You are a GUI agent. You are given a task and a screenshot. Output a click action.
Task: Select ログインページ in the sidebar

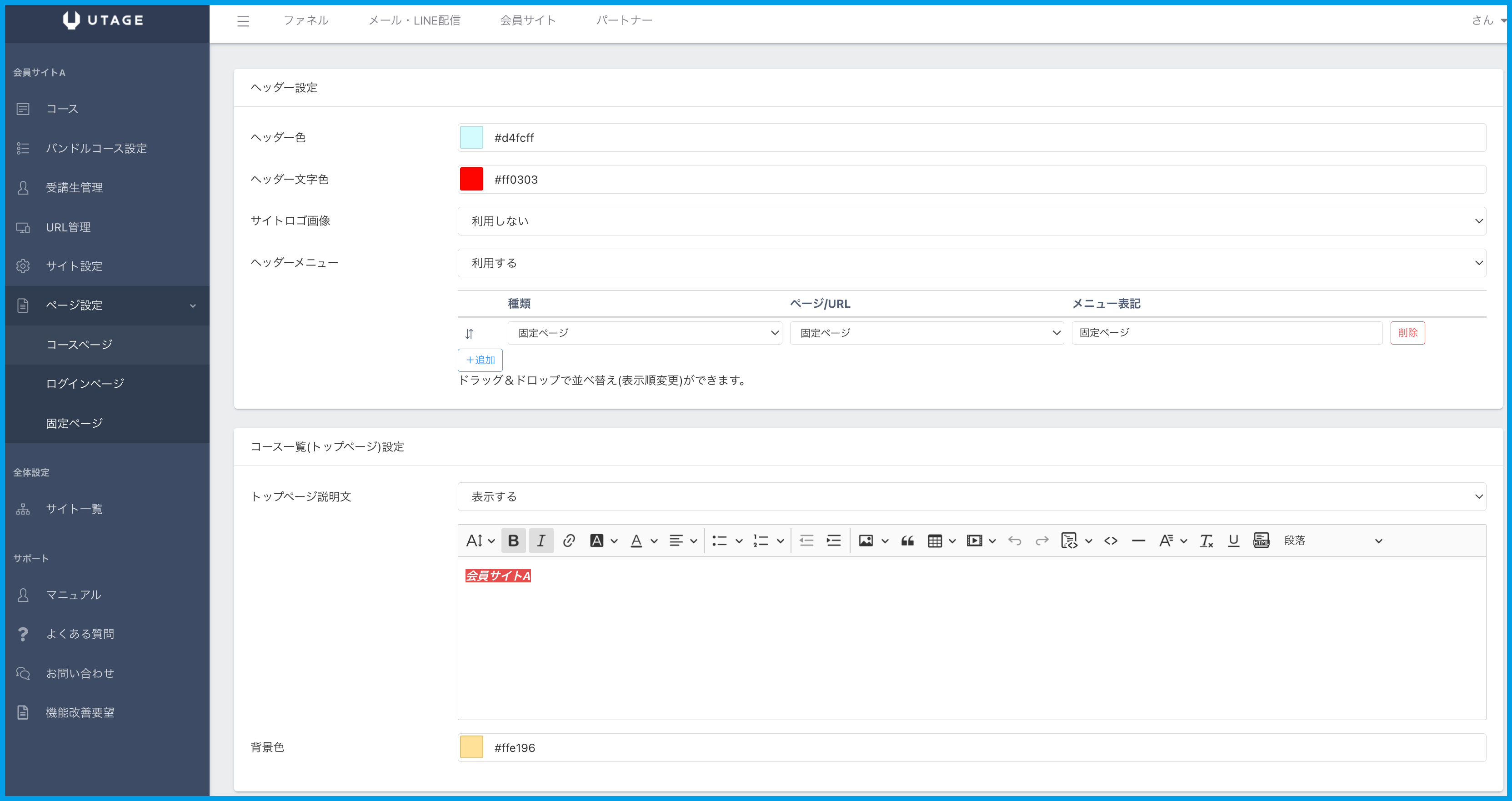click(85, 384)
